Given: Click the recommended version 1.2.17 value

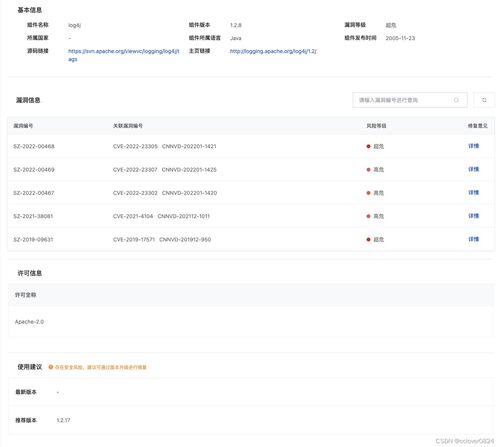Looking at the screenshot, I should click(x=63, y=420).
